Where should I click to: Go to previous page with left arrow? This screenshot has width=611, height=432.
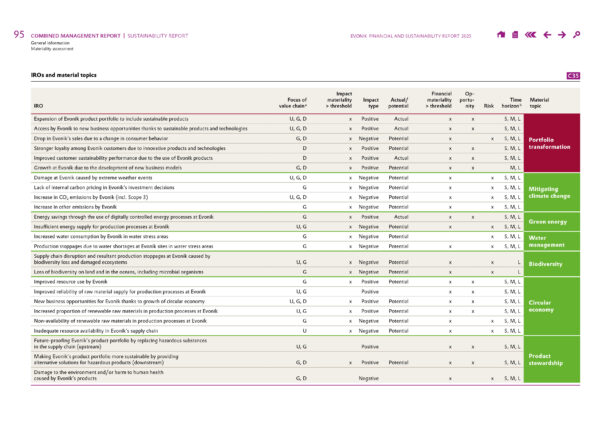(547, 35)
